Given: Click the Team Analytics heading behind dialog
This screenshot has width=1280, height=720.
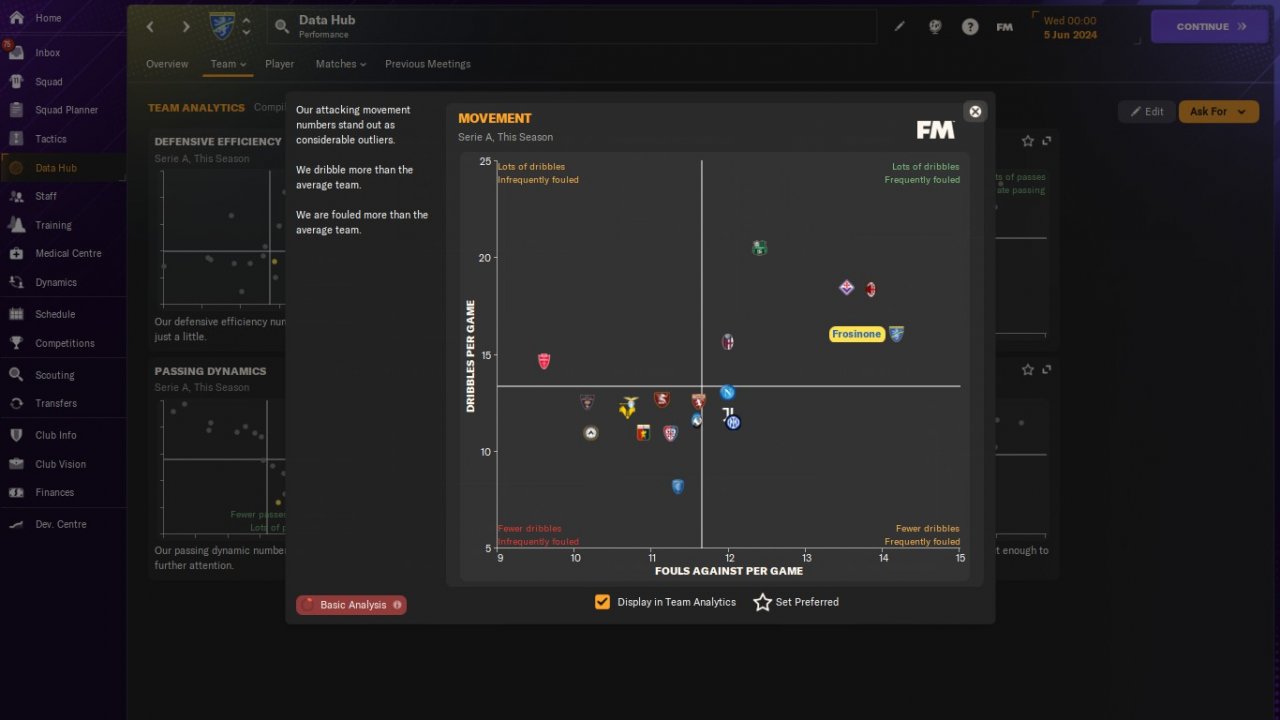Looking at the screenshot, I should [196, 108].
